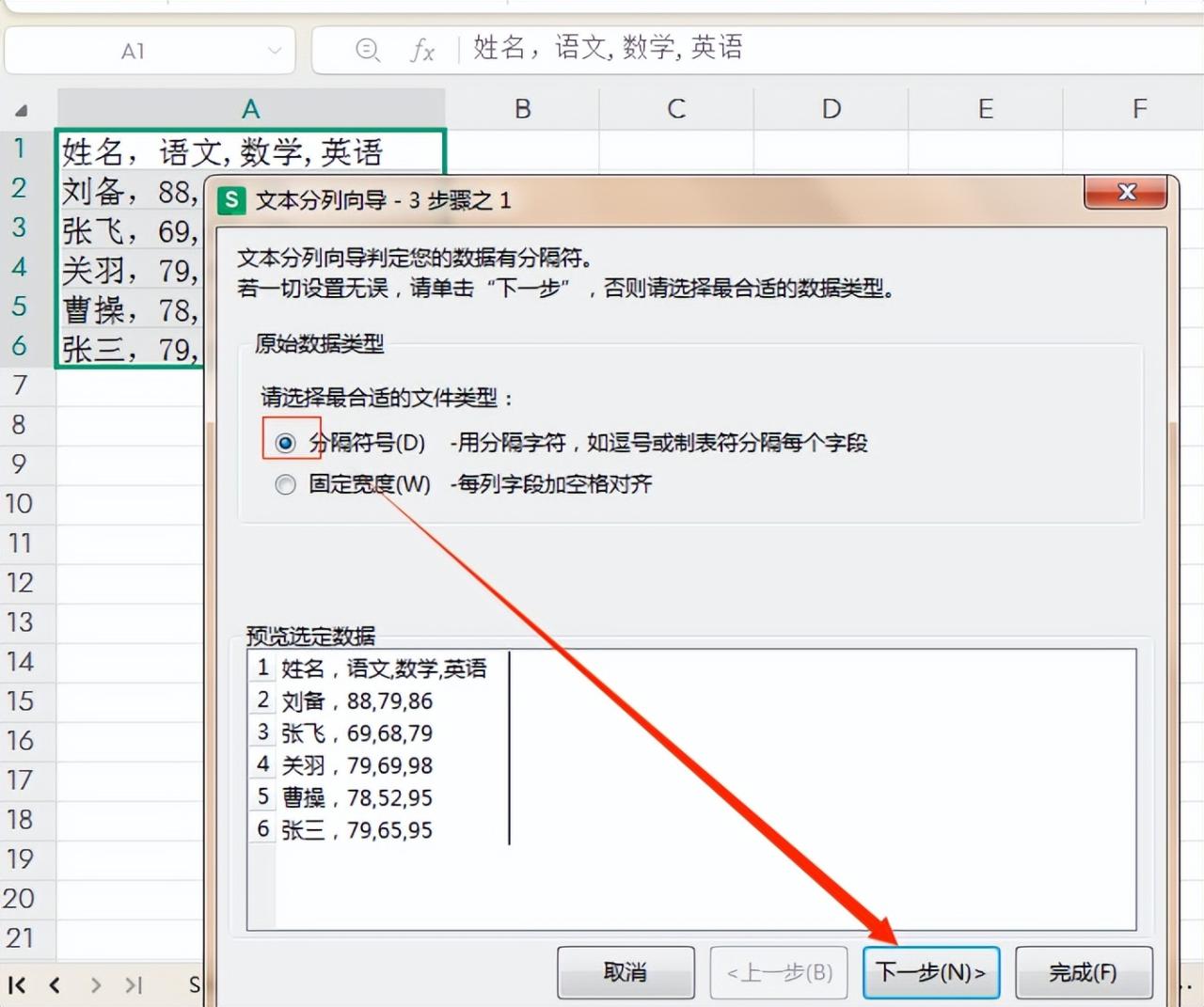The width and height of the screenshot is (1204, 1007).
Task: Click the 下一步(N) button
Action: pos(931,972)
